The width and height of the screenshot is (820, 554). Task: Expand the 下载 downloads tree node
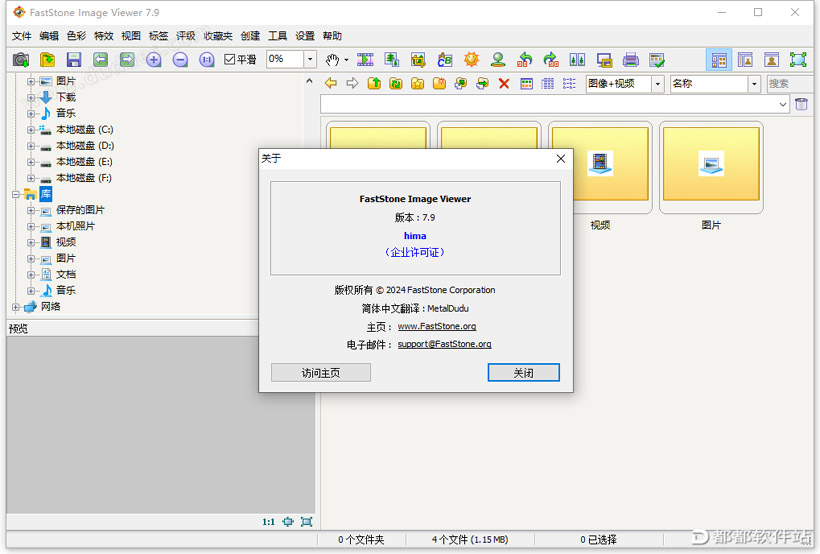point(31,97)
